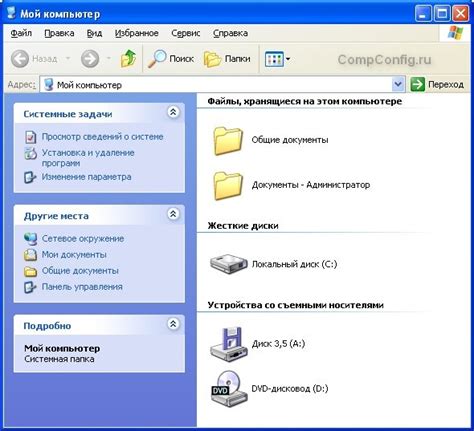Select Локальный диск (C:) drive icon
474x431 pixels.
228,264
